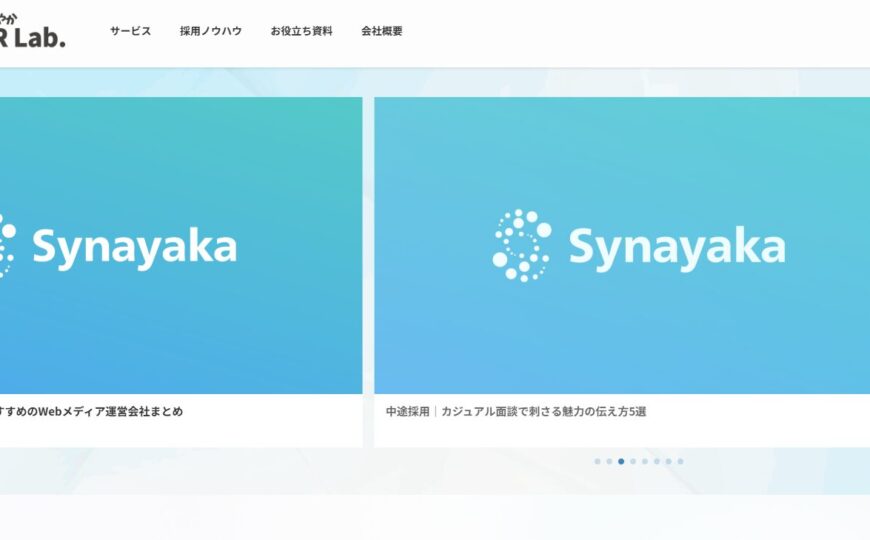The image size is (870, 540).
Task: Switch to the seventh carousel dot
Action: (669, 461)
